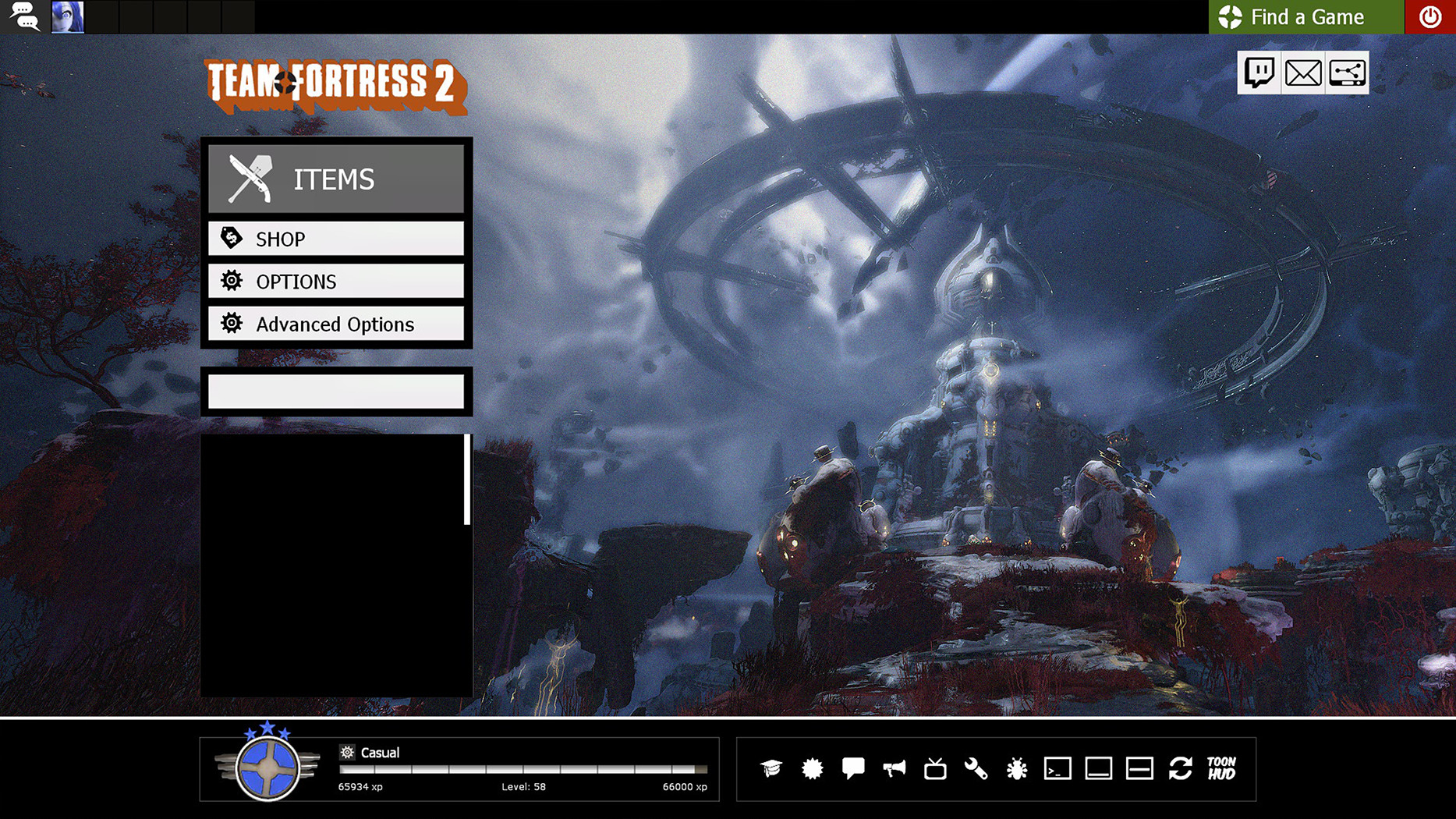Viewport: 1456px width, 819px height.
Task: Open Advanced Options from the menu
Action: click(335, 324)
